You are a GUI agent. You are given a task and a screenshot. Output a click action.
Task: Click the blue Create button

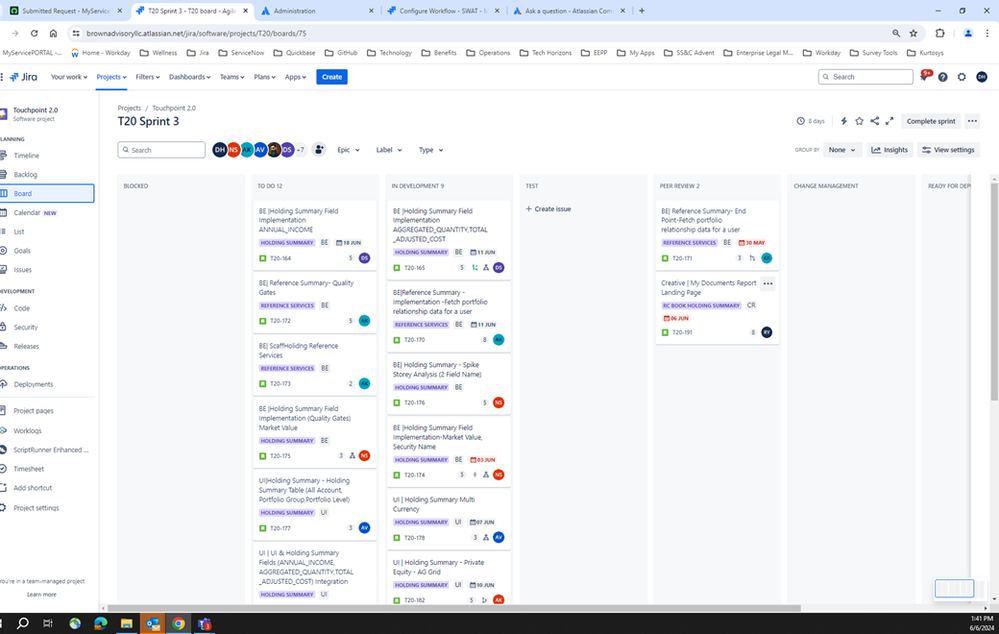pos(332,77)
